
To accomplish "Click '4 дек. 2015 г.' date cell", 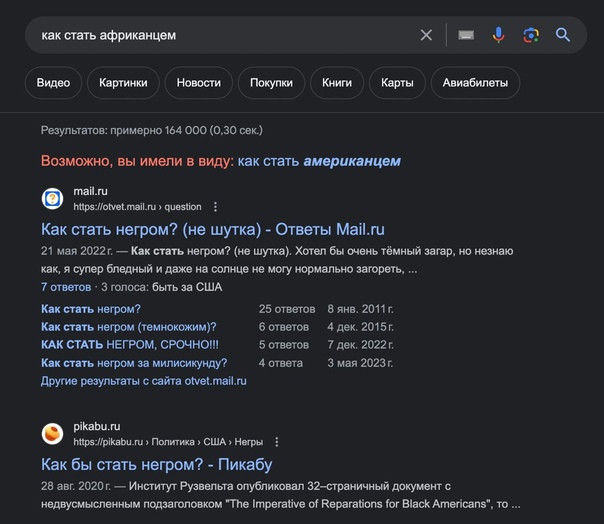I will tap(361, 327).
